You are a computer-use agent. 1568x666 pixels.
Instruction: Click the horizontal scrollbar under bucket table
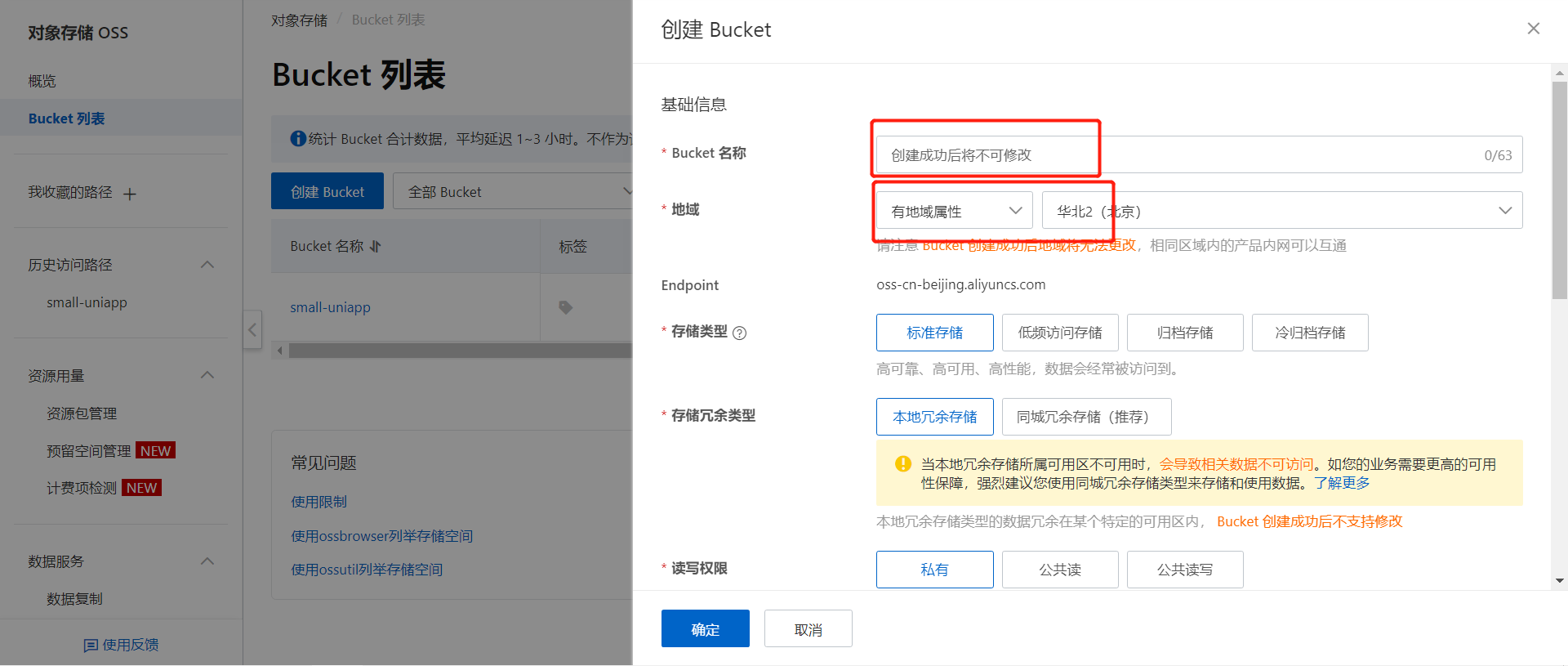(x=457, y=351)
